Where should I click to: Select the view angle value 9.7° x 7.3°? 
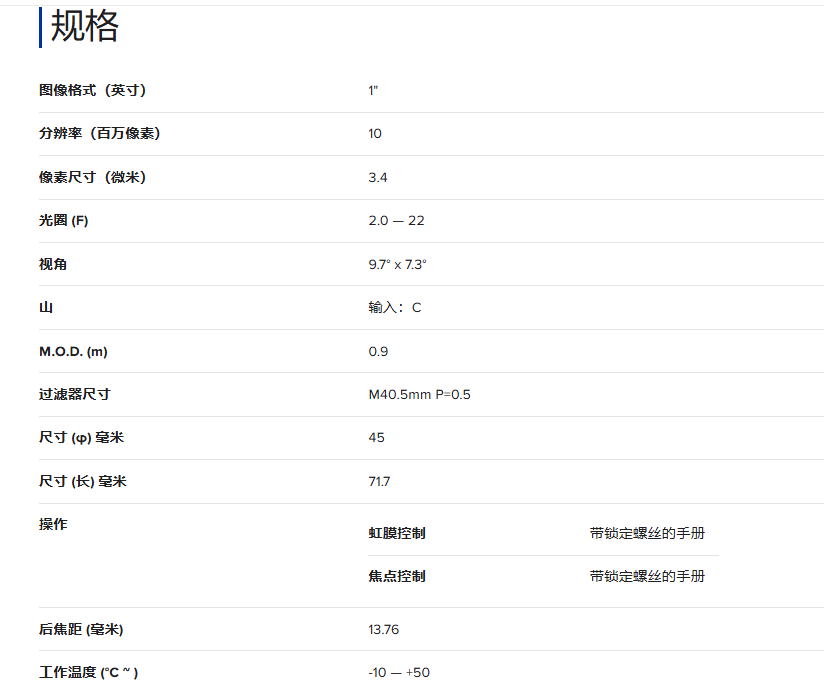pos(397,264)
